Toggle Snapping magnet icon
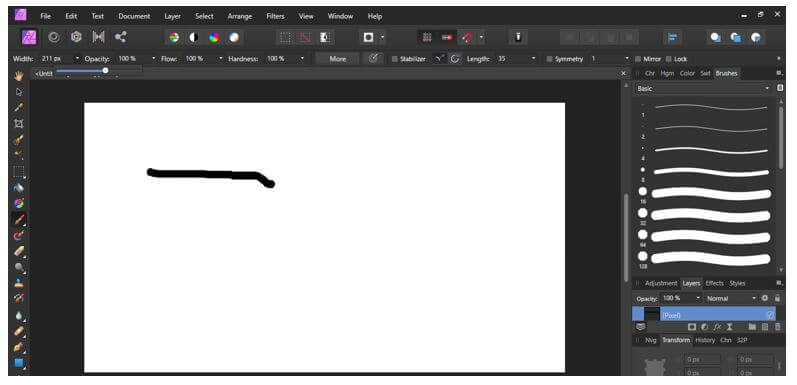The height and width of the screenshot is (385, 797). [x=467, y=37]
